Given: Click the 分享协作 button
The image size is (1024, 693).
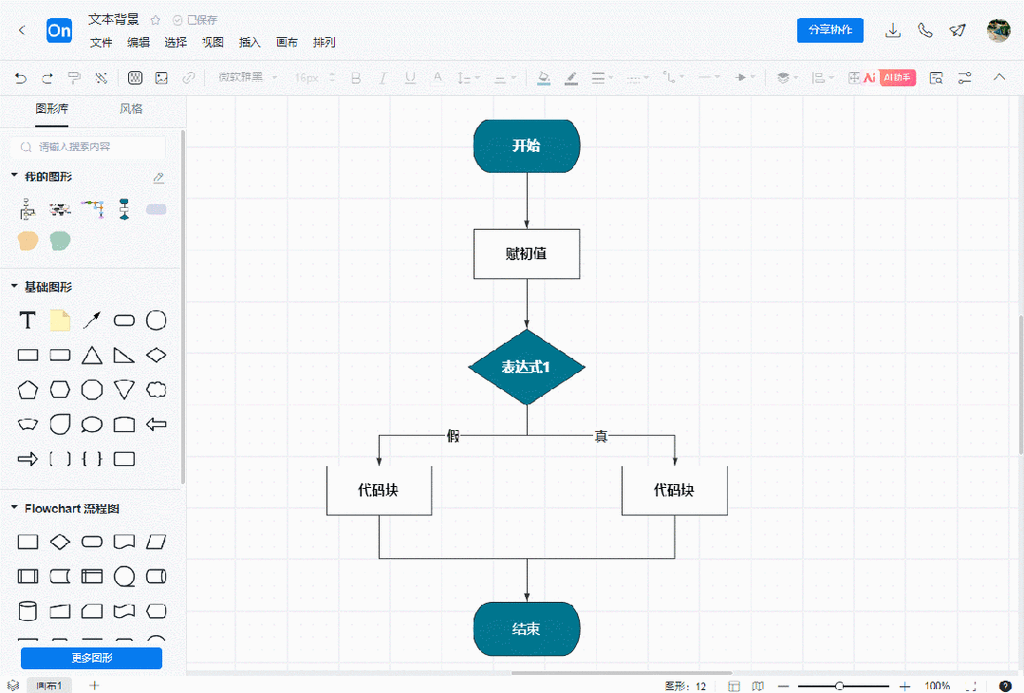Looking at the screenshot, I should coord(830,30).
